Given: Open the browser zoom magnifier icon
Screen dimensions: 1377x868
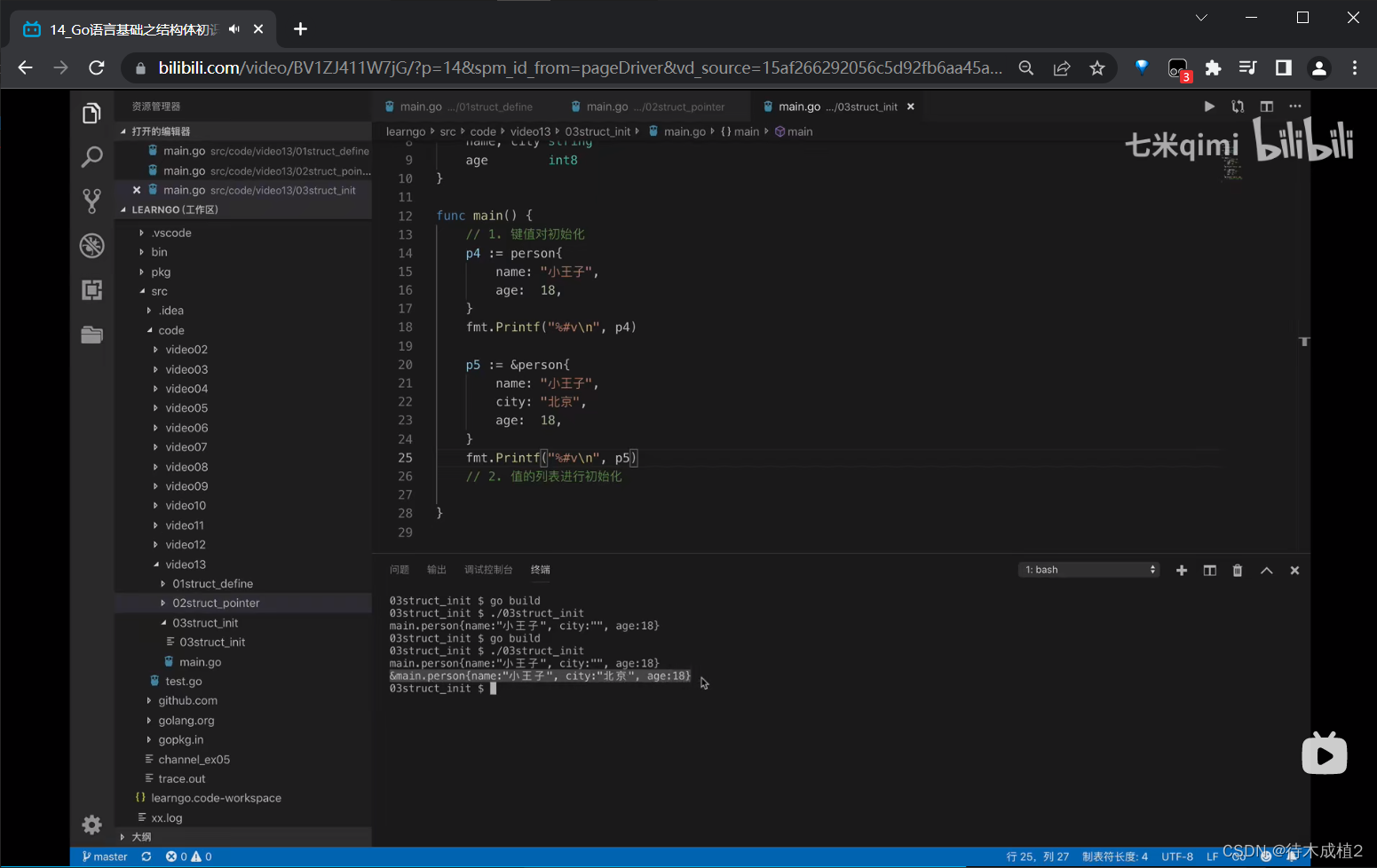Looking at the screenshot, I should click(1026, 67).
